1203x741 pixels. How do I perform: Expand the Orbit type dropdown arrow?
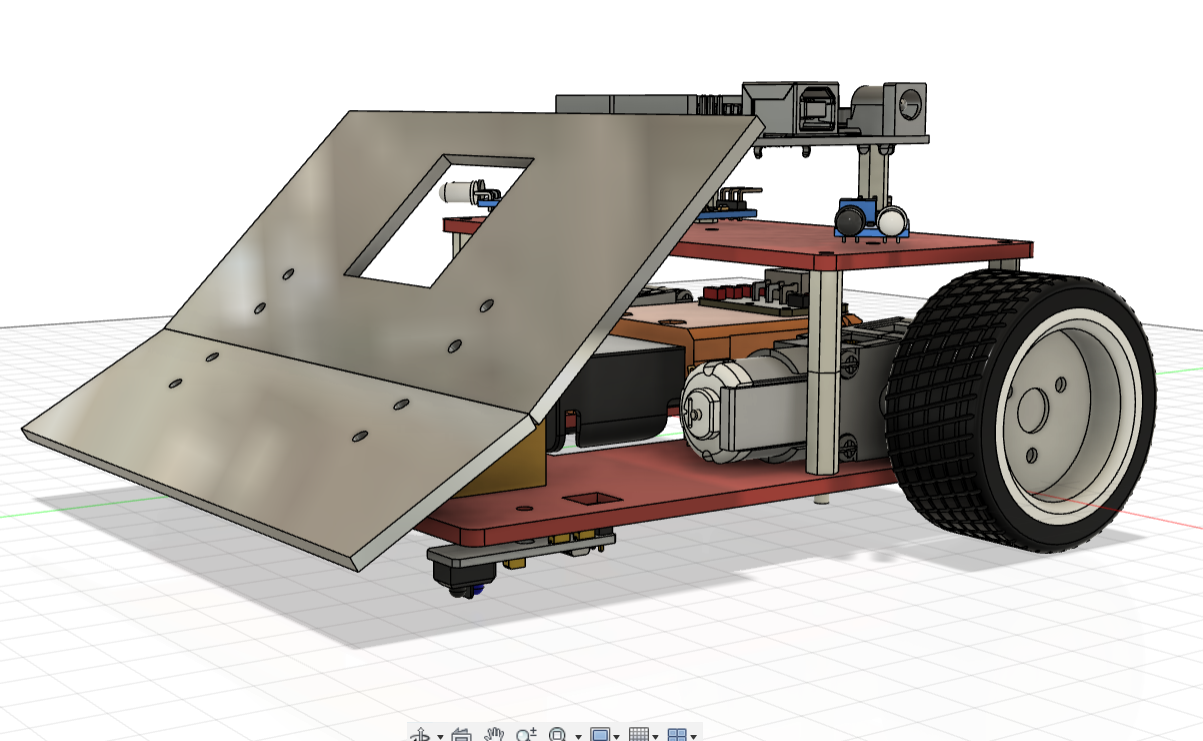point(440,737)
